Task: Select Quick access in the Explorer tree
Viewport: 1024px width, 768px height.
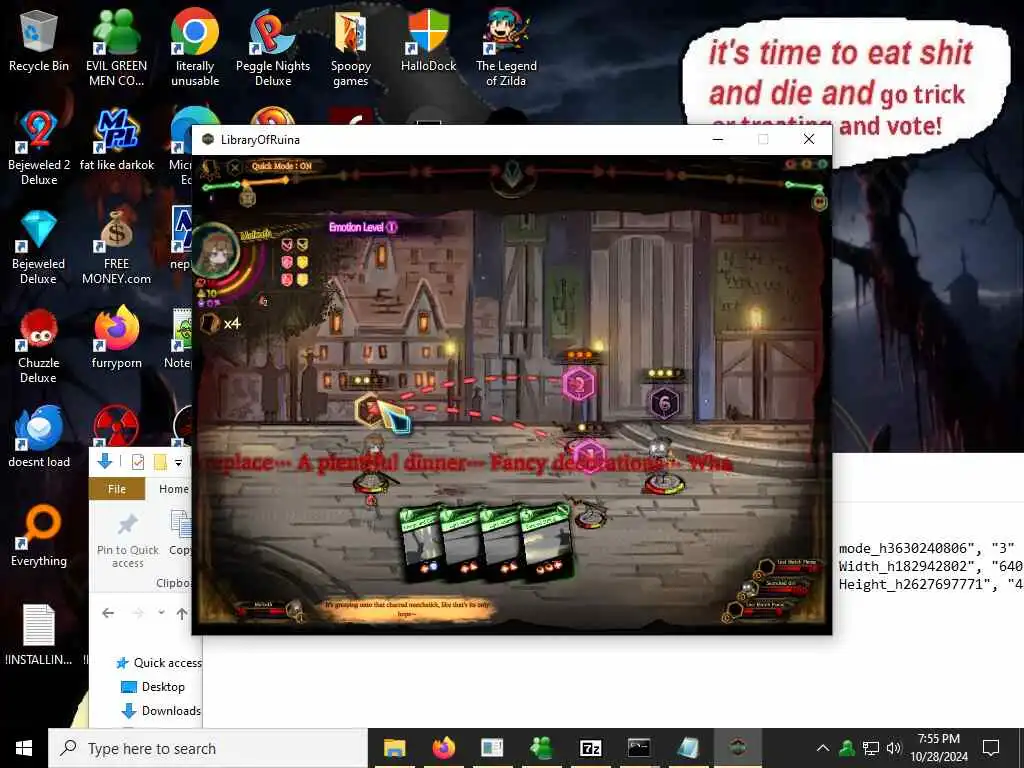Action: (159, 663)
